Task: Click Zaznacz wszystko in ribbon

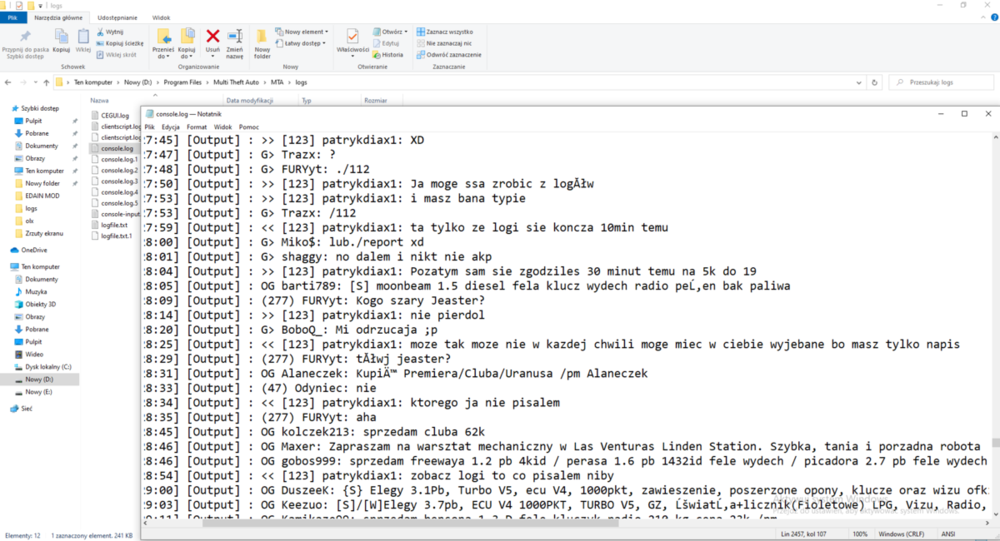Action: 445,32
